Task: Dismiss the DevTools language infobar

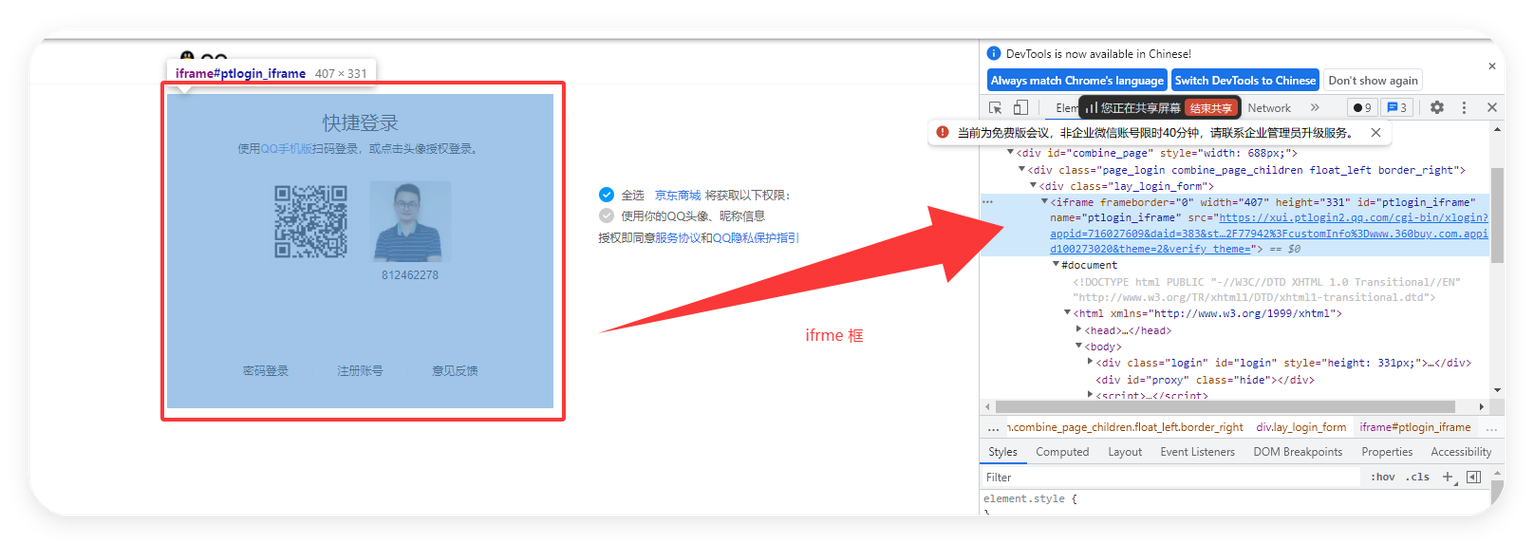Action: pos(1492,66)
